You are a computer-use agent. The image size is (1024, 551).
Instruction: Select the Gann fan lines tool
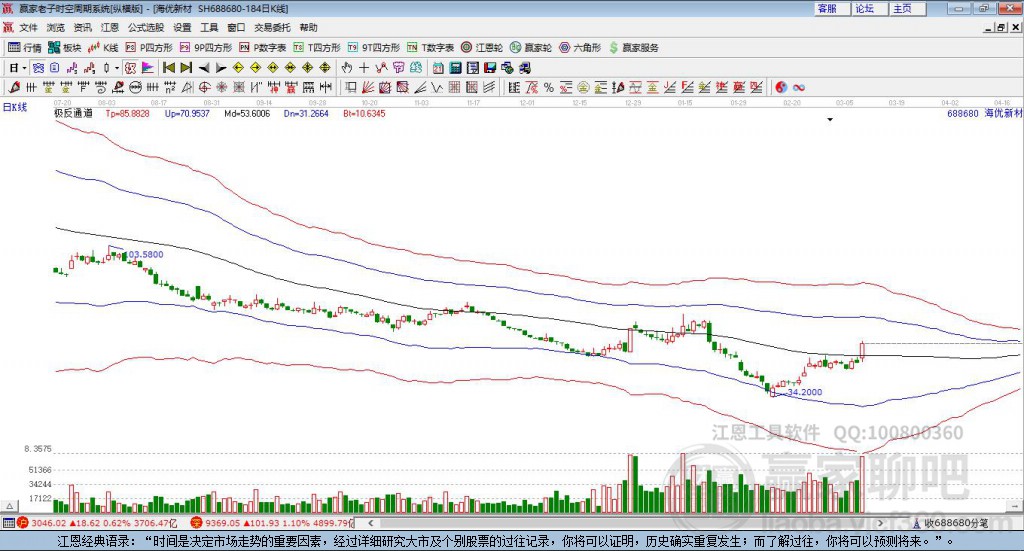(x=367, y=87)
